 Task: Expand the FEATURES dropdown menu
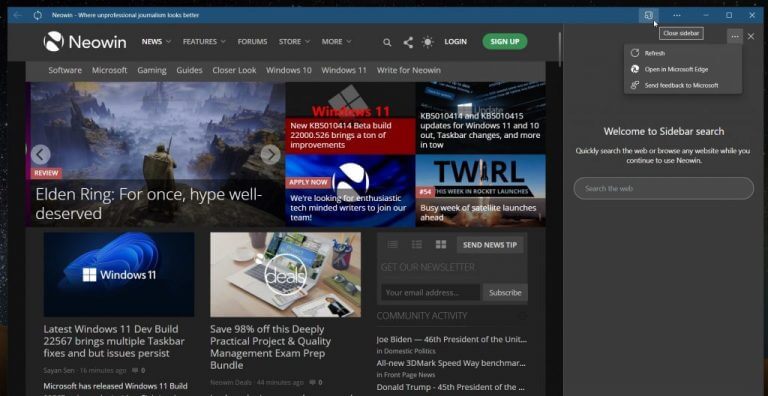coord(204,42)
